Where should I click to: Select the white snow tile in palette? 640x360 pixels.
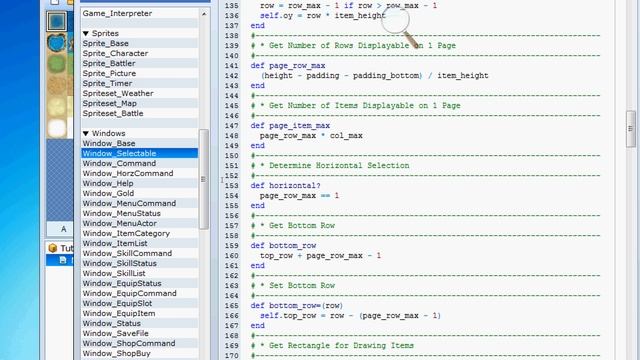click(x=57, y=128)
